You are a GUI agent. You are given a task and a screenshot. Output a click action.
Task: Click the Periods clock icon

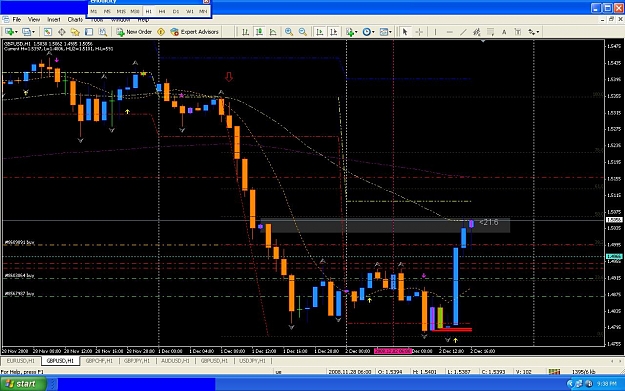(x=366, y=32)
